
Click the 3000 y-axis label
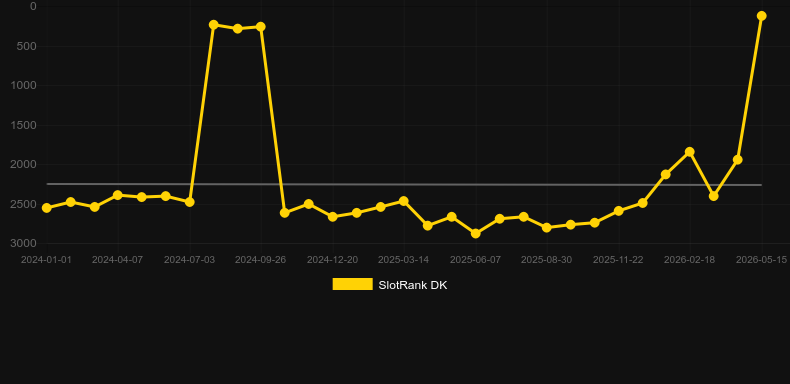[24, 243]
